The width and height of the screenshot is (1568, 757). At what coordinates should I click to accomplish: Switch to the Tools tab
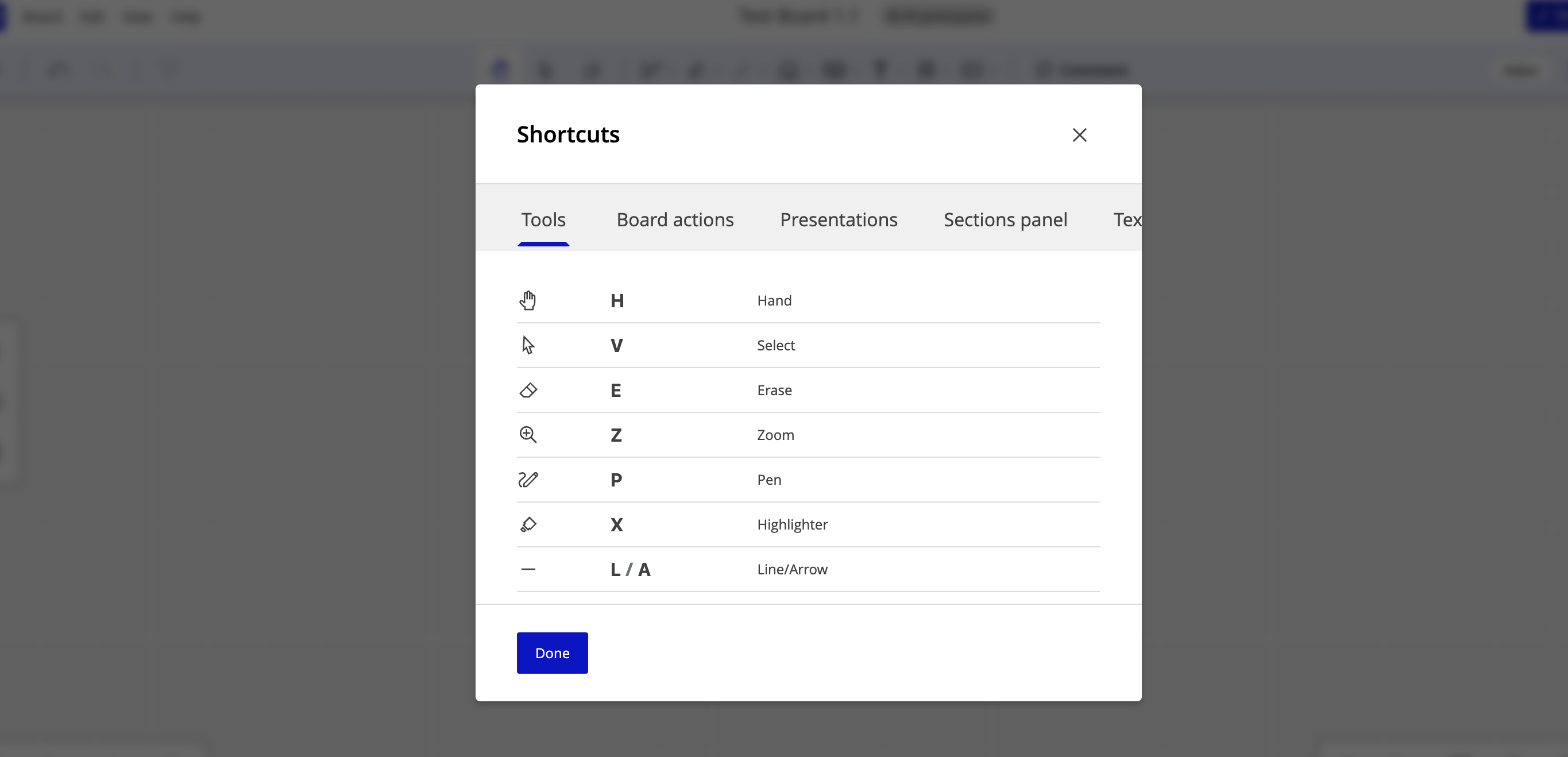pos(543,219)
